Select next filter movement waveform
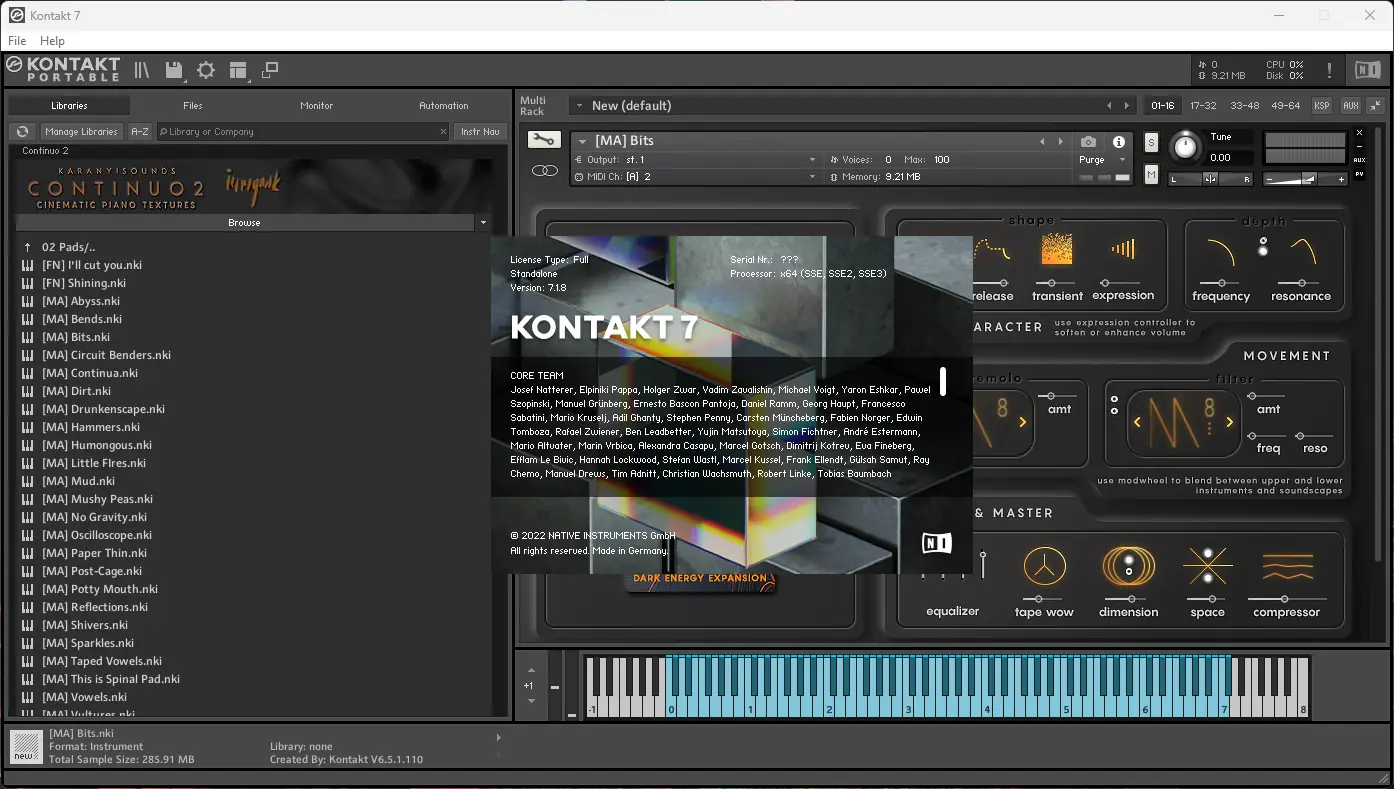Viewport: 1394px width, 789px height. click(1230, 422)
